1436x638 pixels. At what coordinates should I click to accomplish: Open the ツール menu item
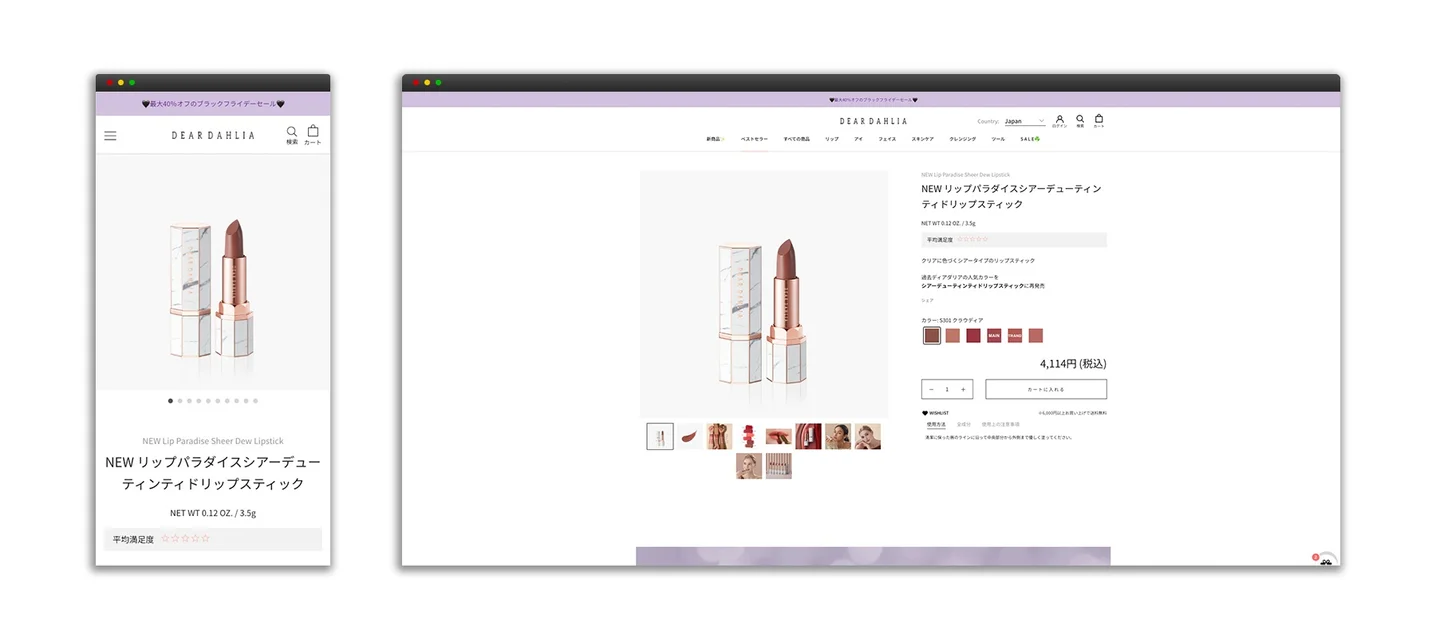click(x=998, y=139)
